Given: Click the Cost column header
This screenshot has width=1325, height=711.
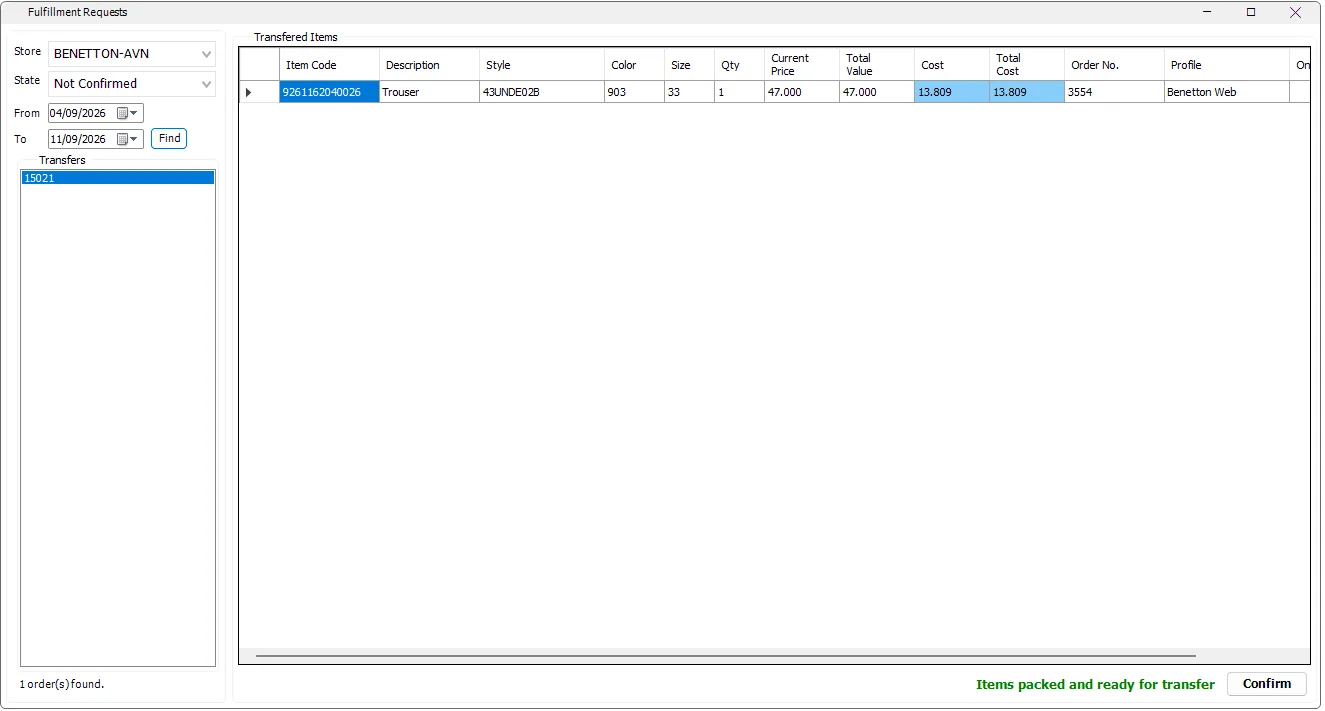Looking at the screenshot, I should (952, 65).
